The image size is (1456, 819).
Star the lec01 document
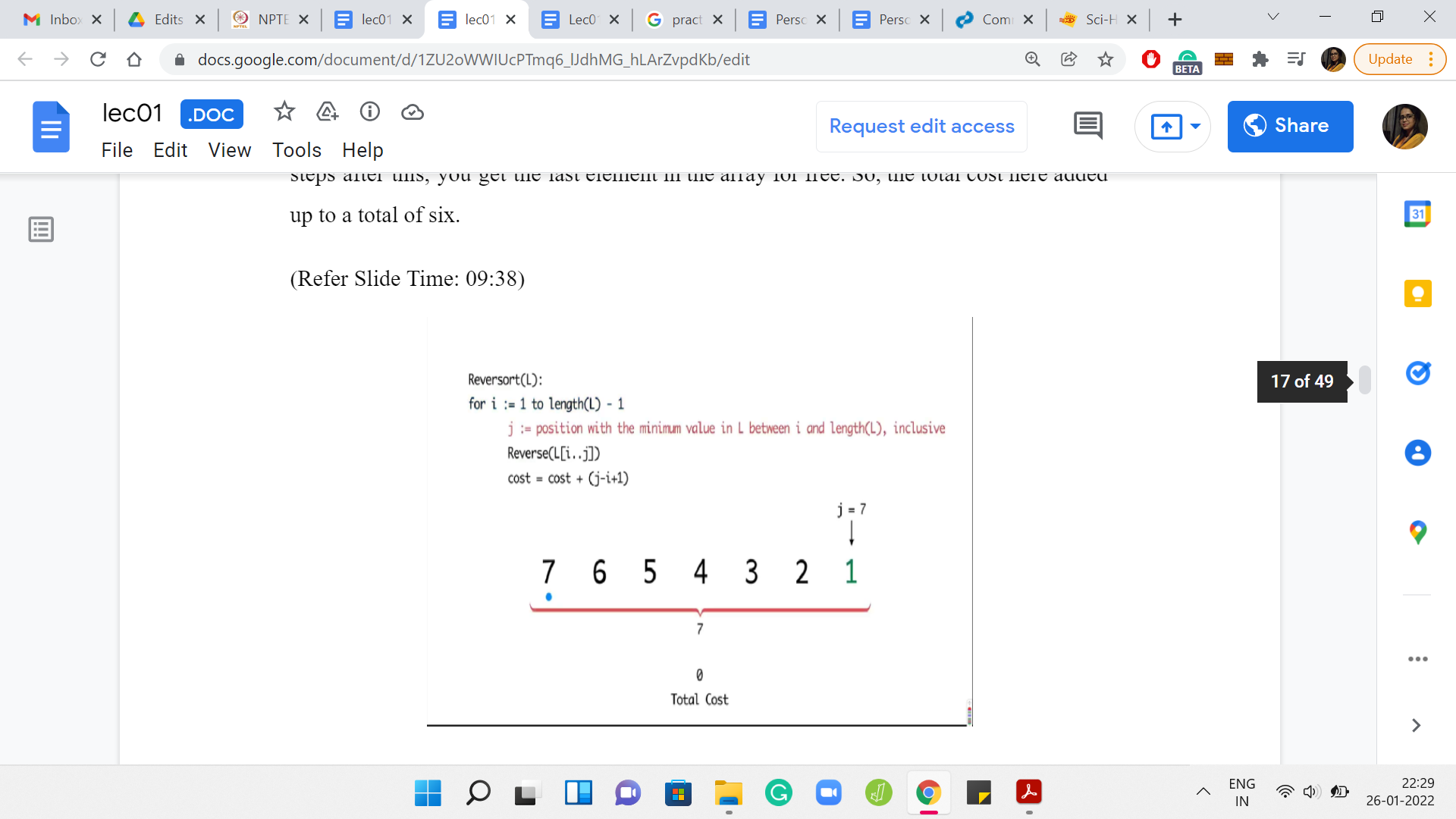pos(284,112)
